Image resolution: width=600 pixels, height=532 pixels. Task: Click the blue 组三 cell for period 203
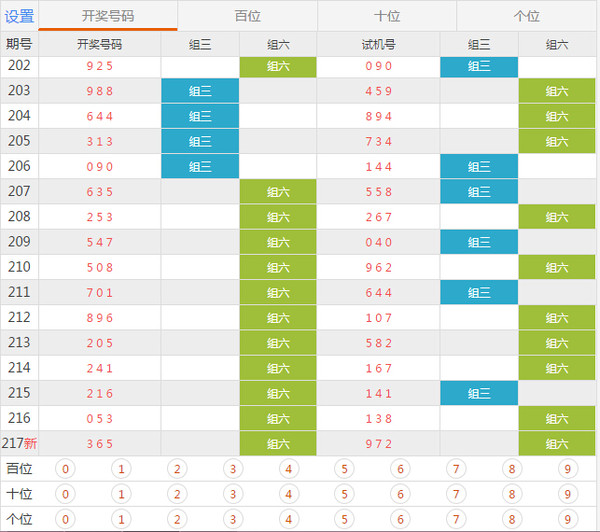[200, 91]
